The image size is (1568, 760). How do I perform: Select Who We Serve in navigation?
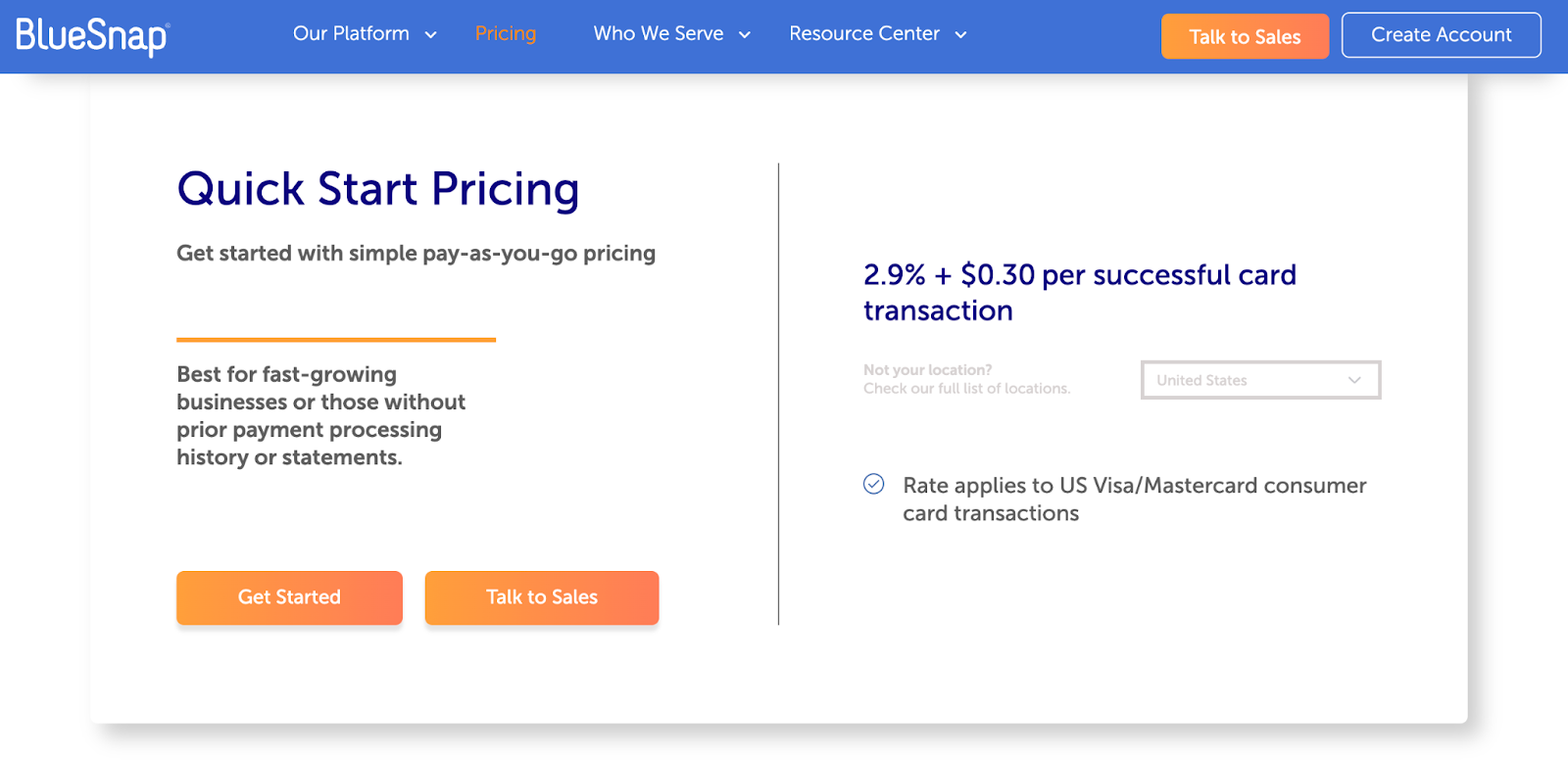click(659, 33)
